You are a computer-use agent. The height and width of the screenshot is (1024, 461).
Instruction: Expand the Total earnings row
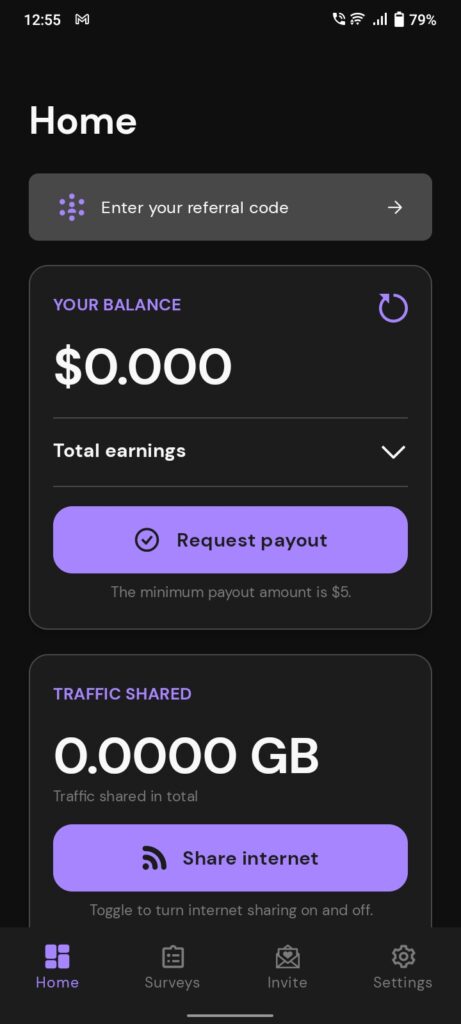[x=230, y=451]
